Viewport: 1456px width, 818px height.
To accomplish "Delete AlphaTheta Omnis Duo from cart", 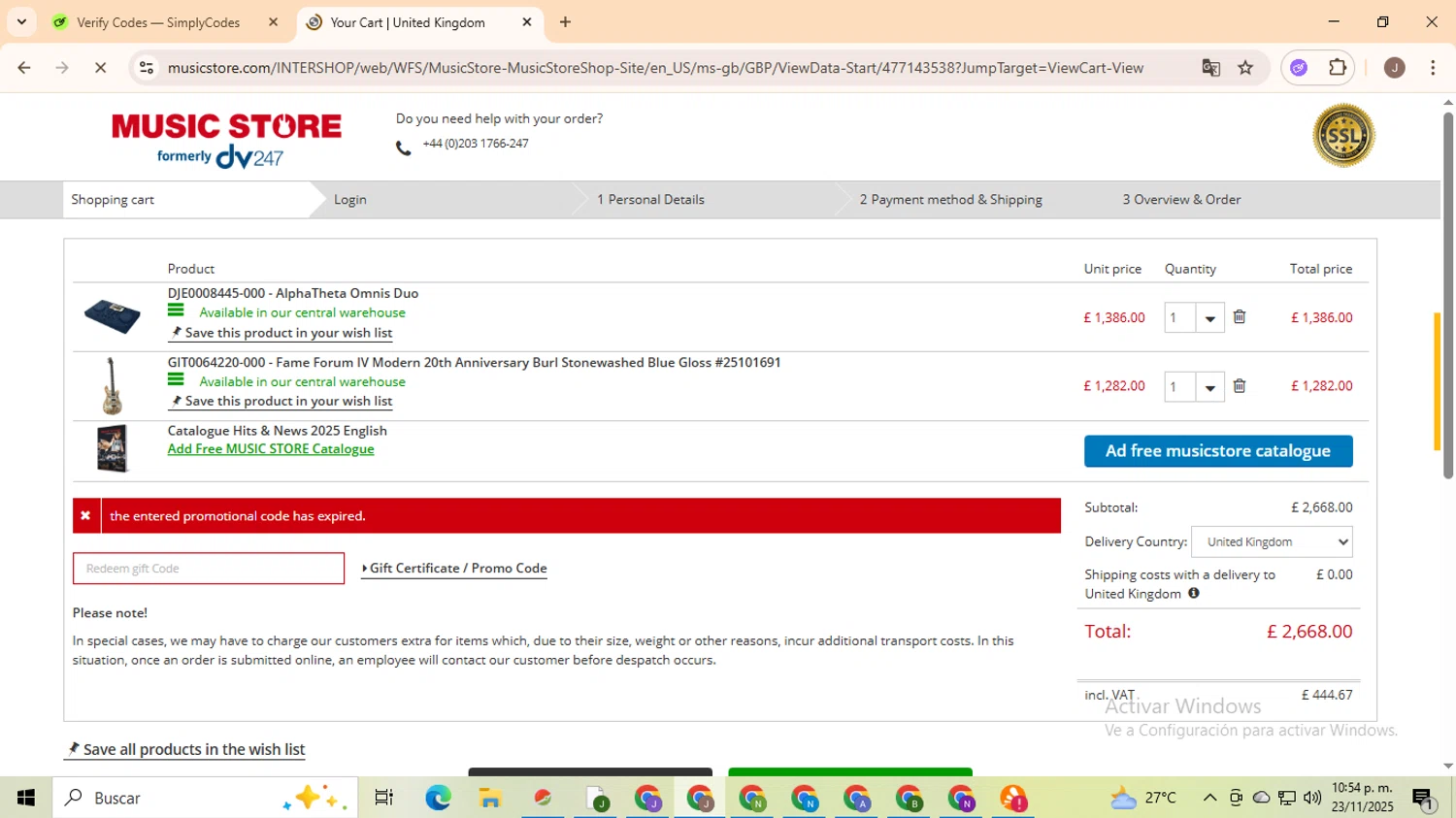I will coord(1240,316).
